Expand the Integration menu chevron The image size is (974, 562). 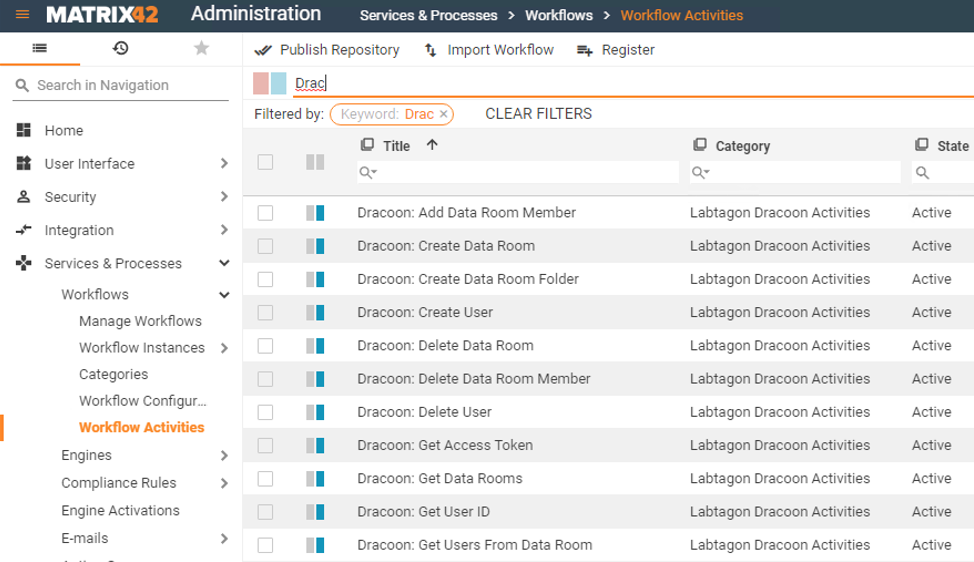tap(224, 230)
